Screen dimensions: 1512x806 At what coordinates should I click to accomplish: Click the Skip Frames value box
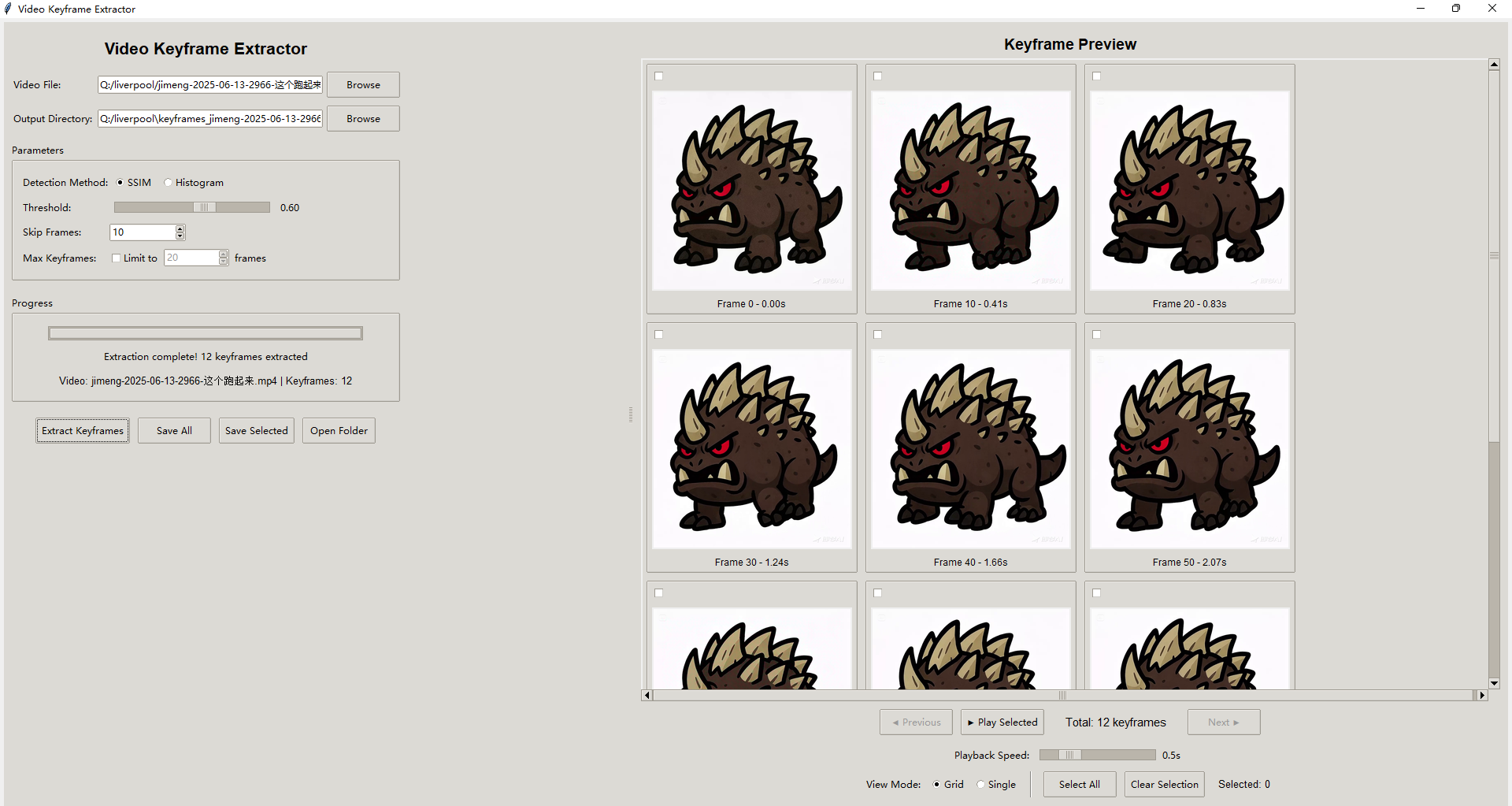point(142,232)
